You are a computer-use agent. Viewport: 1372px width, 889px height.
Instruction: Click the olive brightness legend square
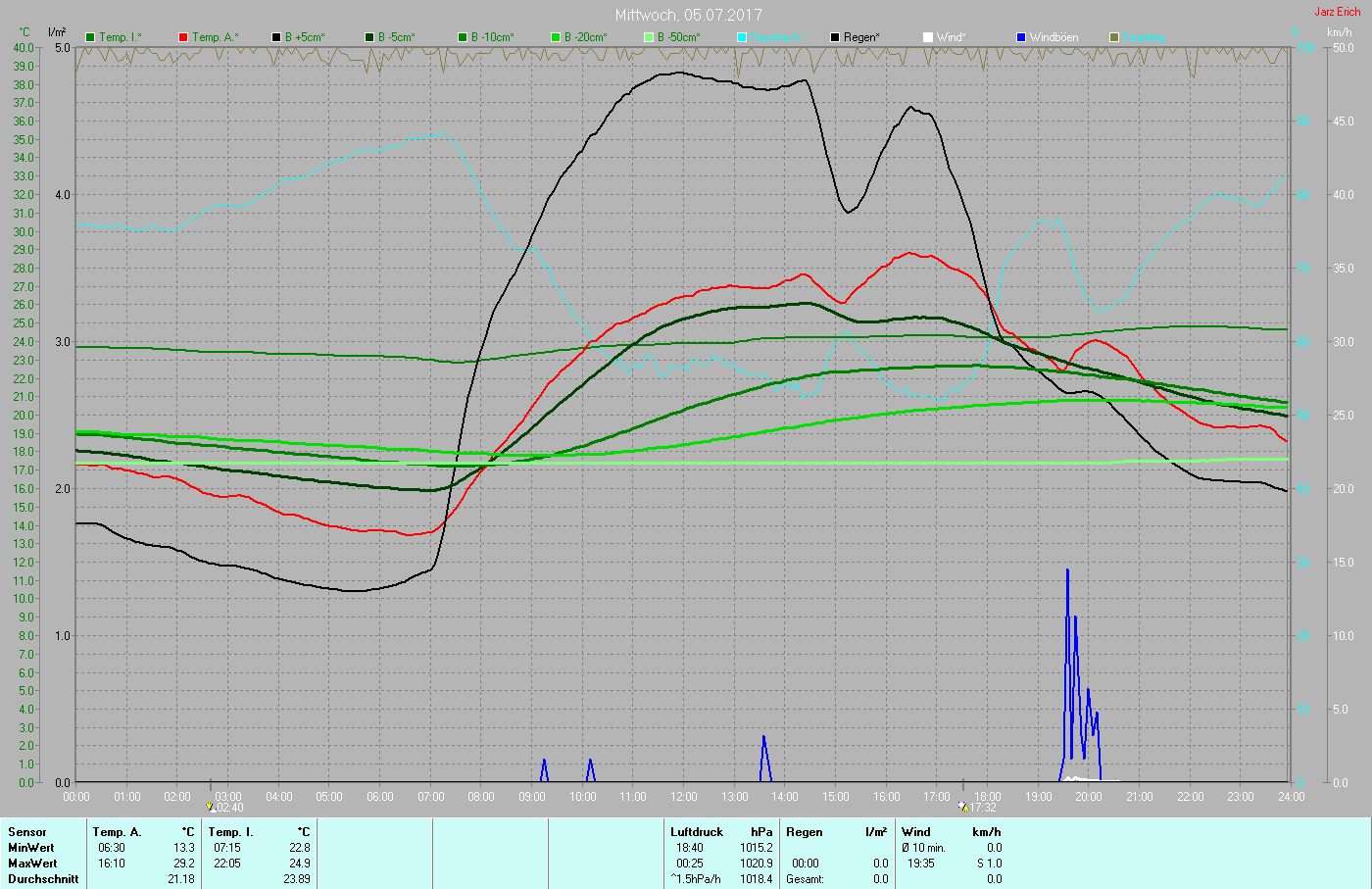click(x=1114, y=37)
